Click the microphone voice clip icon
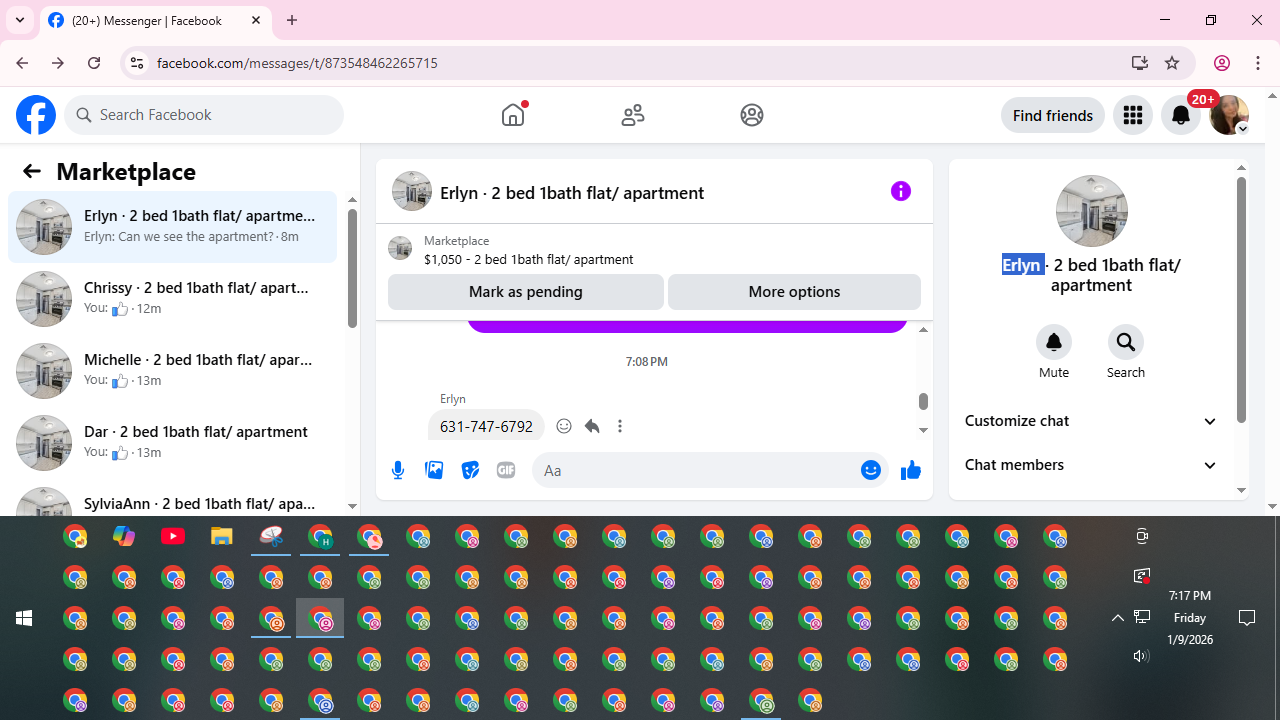 pyautogui.click(x=398, y=470)
